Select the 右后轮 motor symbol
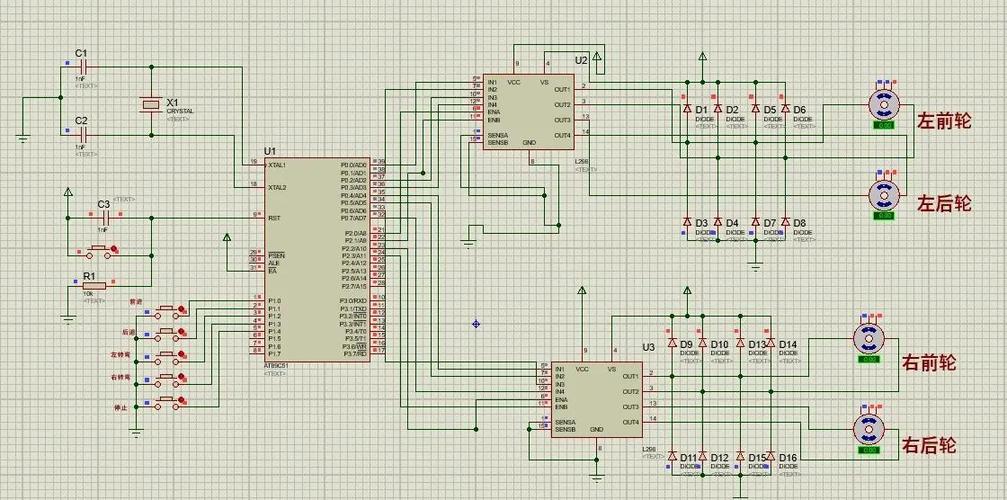The width and height of the screenshot is (1007, 500). tap(868, 429)
